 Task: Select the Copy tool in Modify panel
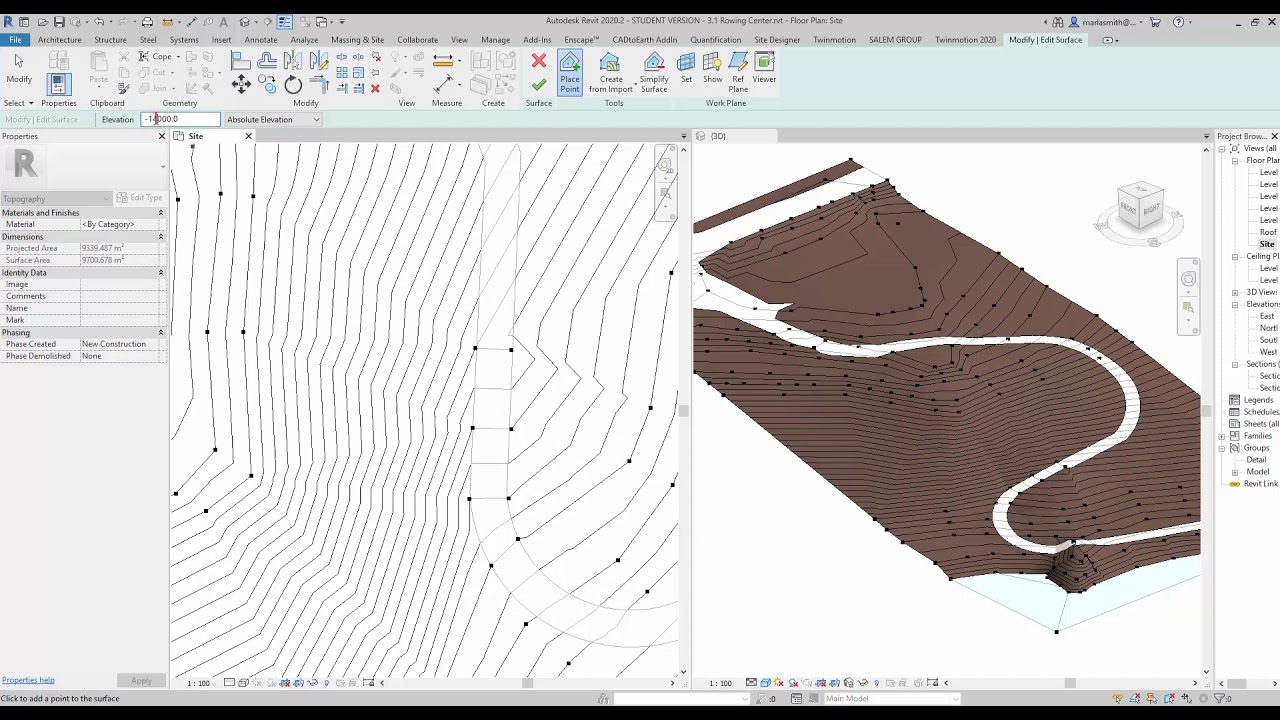(267, 85)
